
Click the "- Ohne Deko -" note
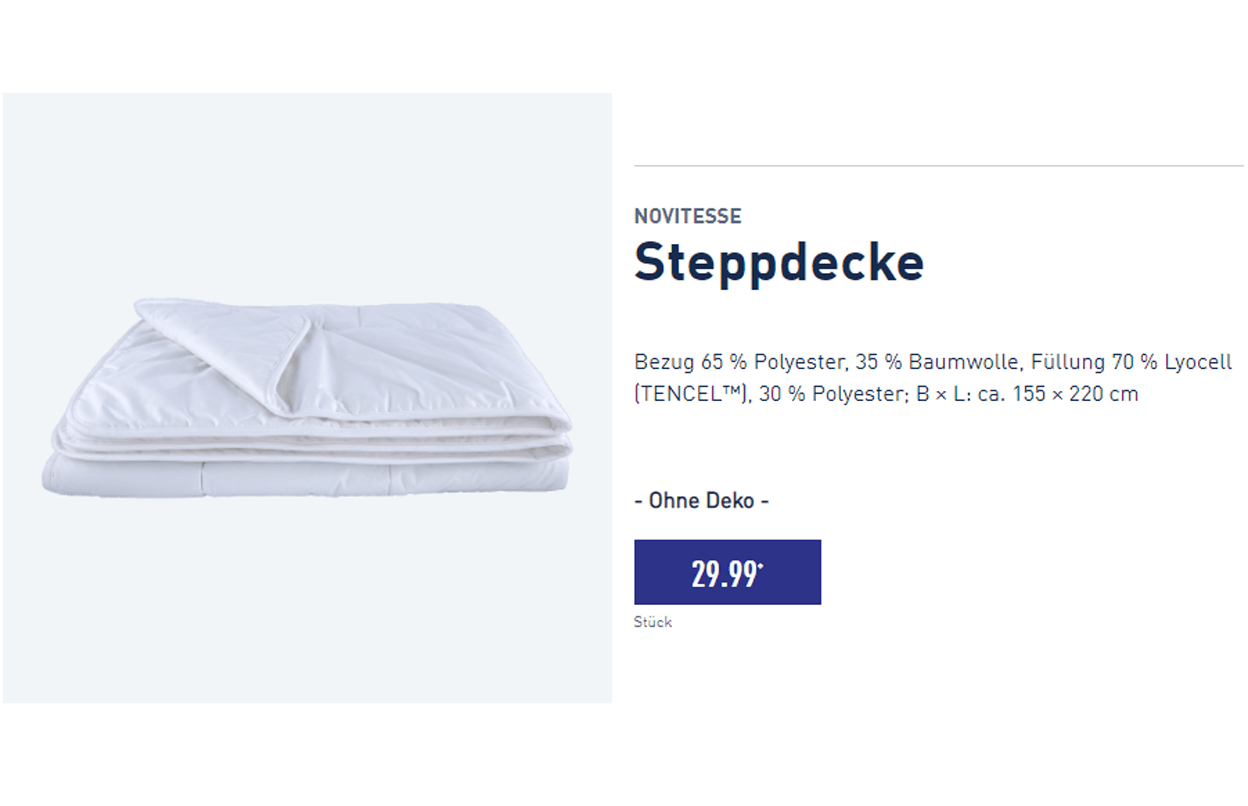pos(702,500)
